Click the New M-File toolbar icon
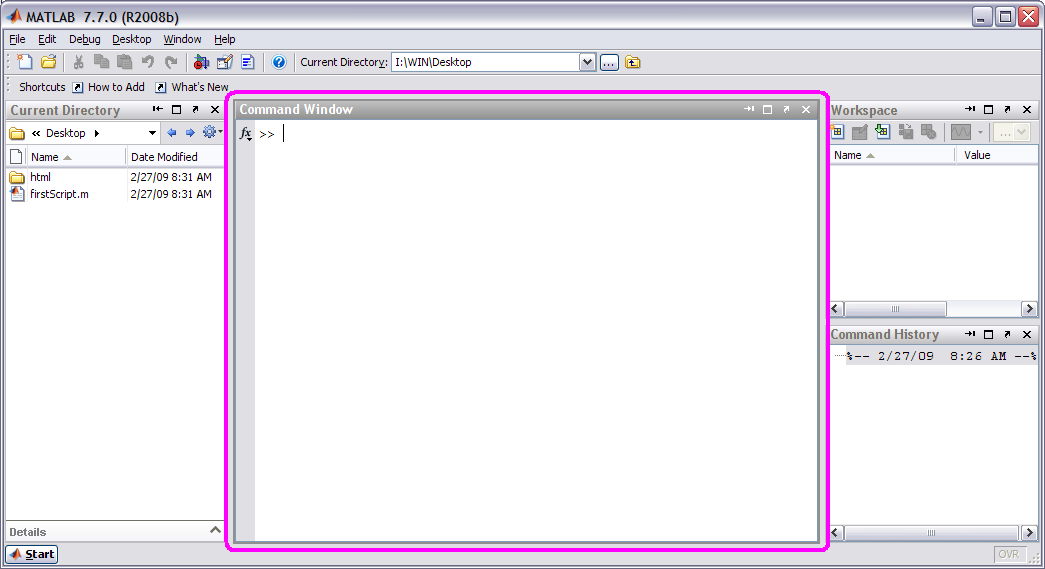Screen dimensions: 1045x569 tap(26, 62)
